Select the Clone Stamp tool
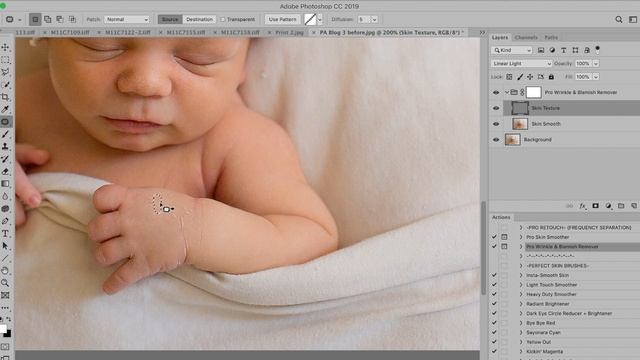 [x=5, y=147]
